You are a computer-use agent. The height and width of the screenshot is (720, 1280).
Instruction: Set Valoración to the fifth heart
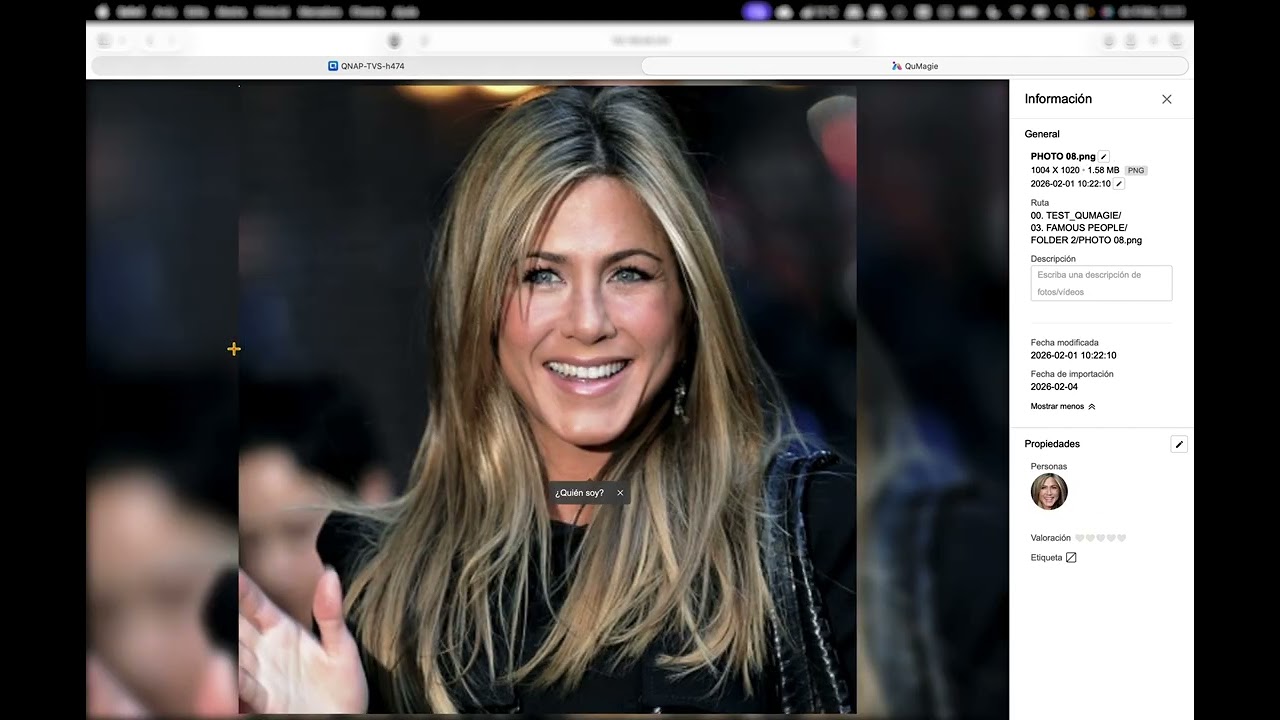tap(1122, 538)
